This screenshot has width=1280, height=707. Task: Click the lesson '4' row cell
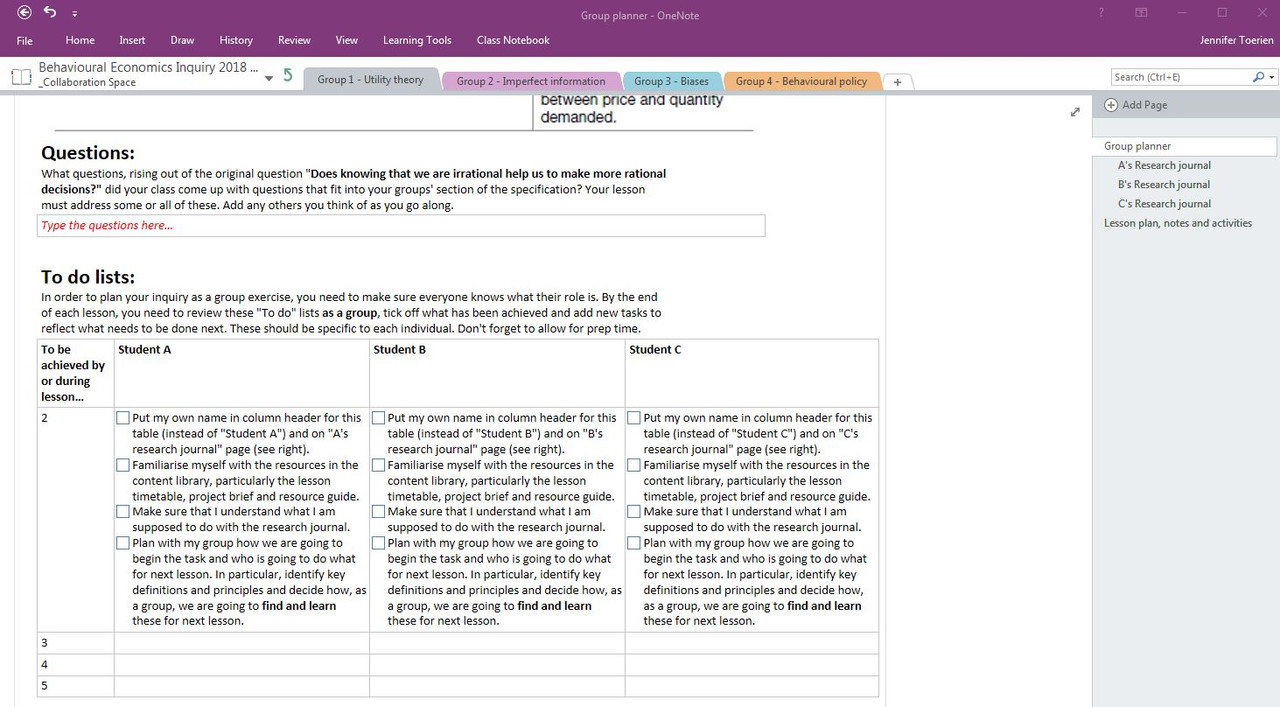[76, 665]
